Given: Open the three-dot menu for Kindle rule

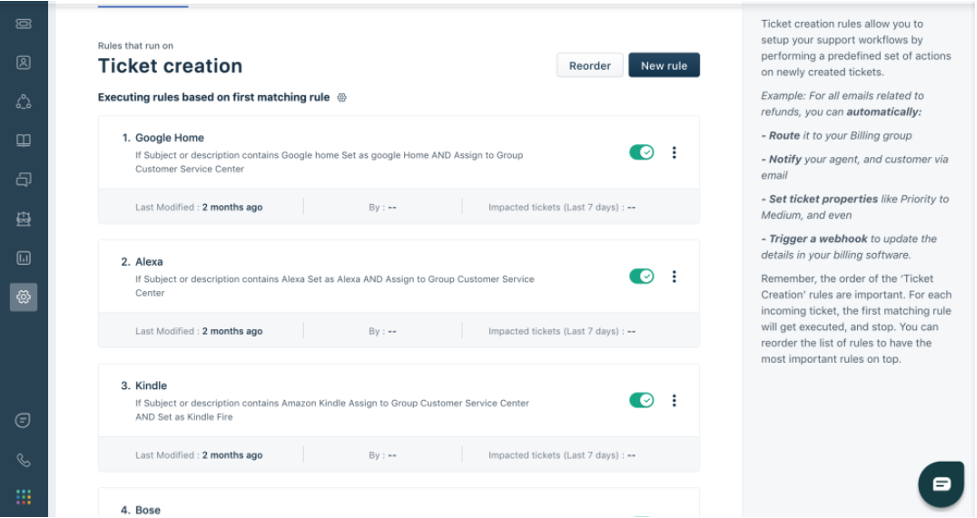Looking at the screenshot, I should tap(674, 401).
